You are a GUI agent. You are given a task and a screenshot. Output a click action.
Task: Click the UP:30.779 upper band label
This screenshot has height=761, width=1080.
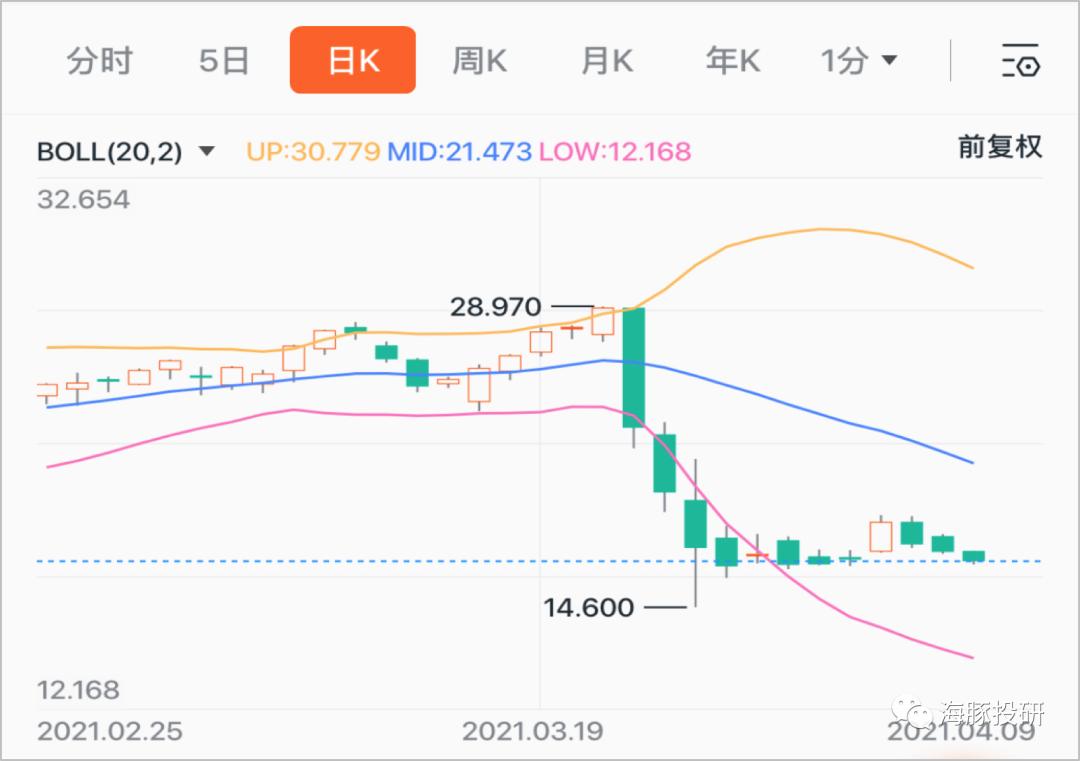(313, 152)
